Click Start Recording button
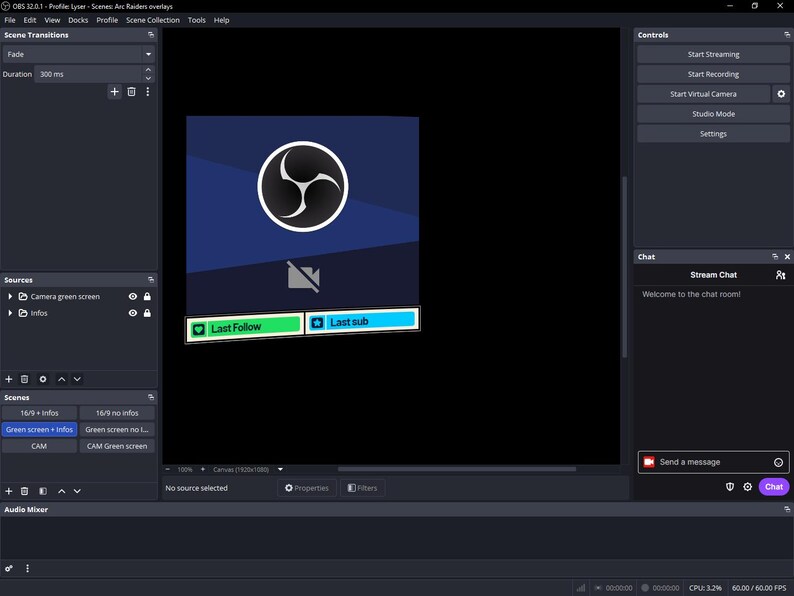The height and width of the screenshot is (596, 794). tap(713, 74)
